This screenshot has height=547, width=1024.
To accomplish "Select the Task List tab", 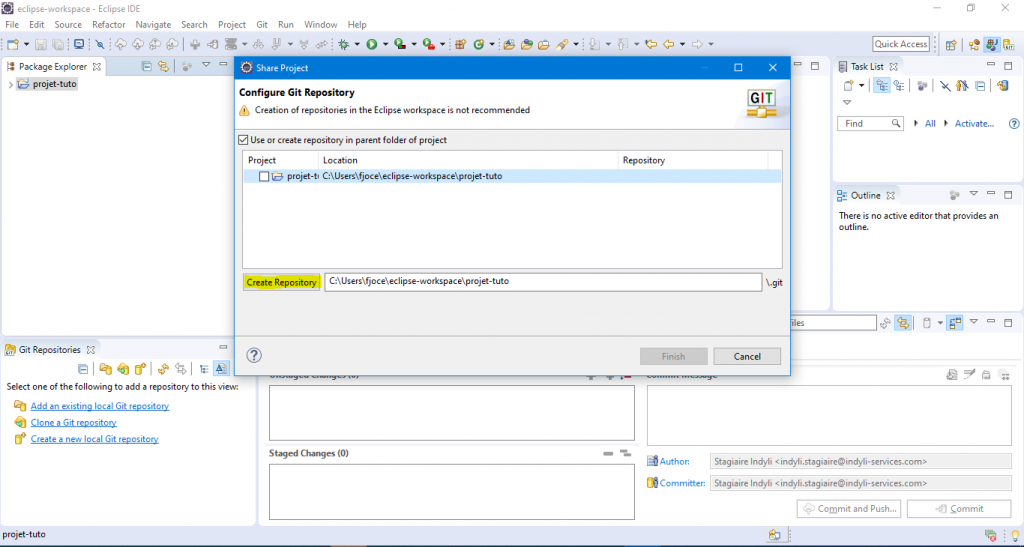I will (x=867, y=67).
